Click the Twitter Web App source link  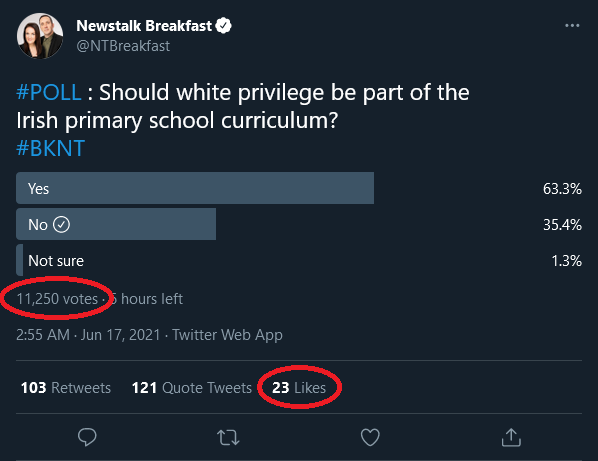[227, 335]
